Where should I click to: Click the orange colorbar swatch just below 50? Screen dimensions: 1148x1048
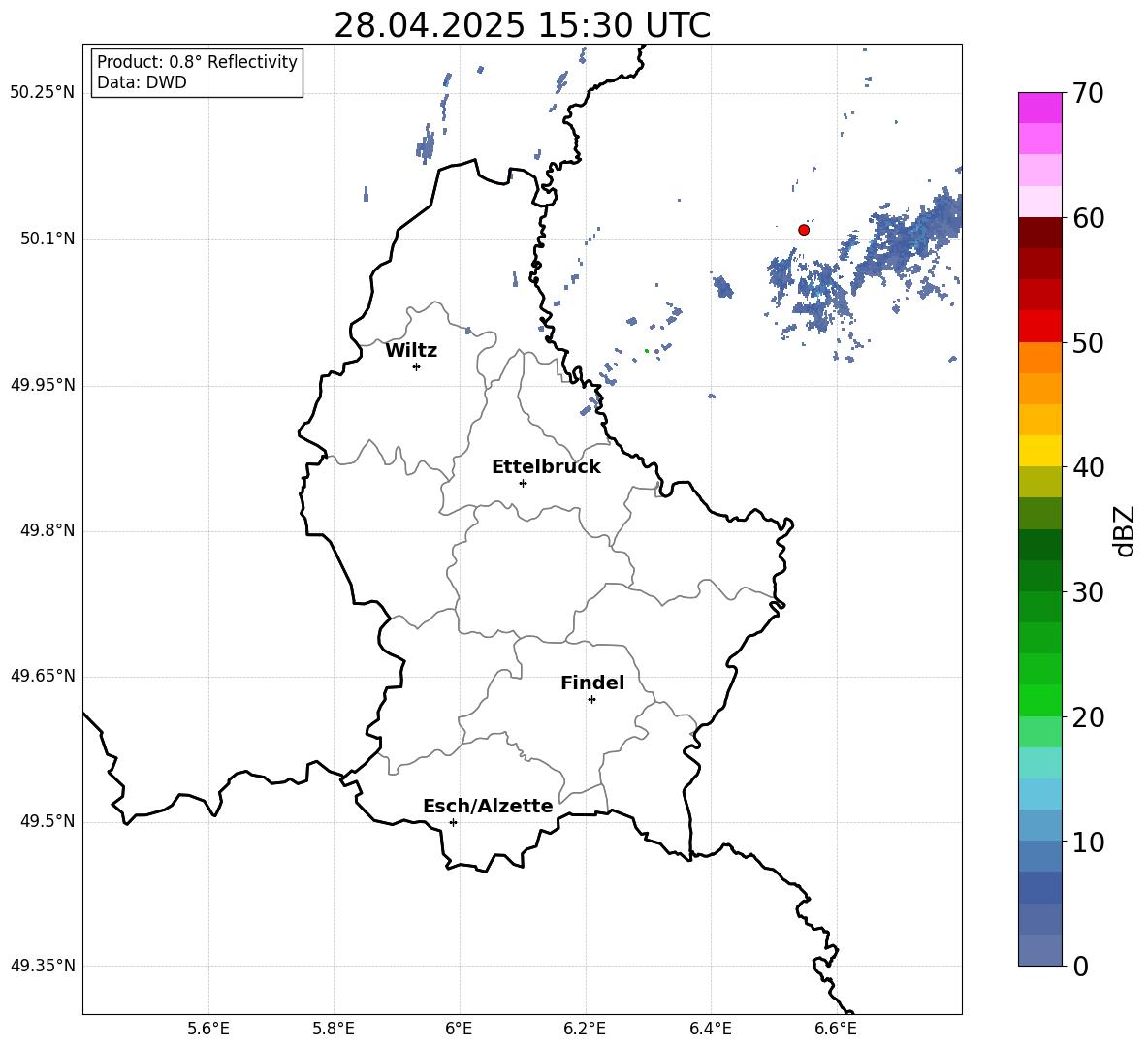tap(1039, 358)
